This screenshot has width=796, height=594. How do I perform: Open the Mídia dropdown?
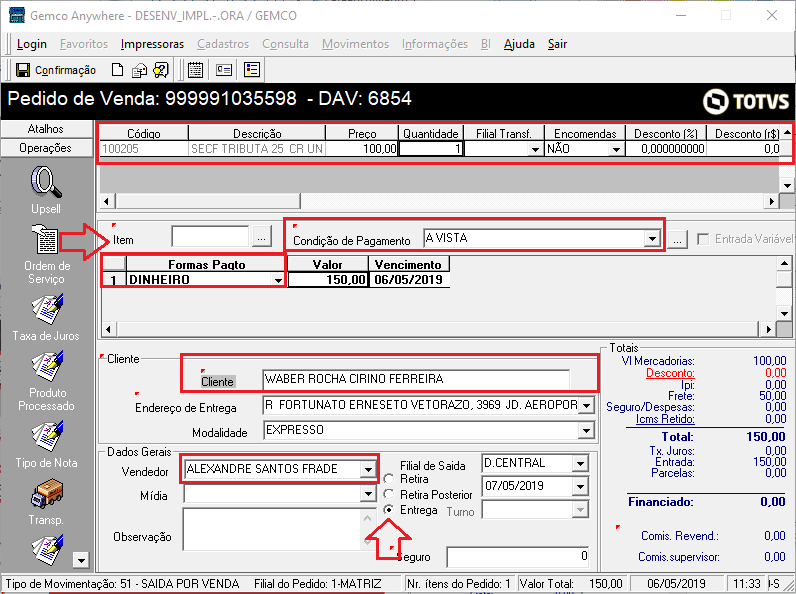368,493
